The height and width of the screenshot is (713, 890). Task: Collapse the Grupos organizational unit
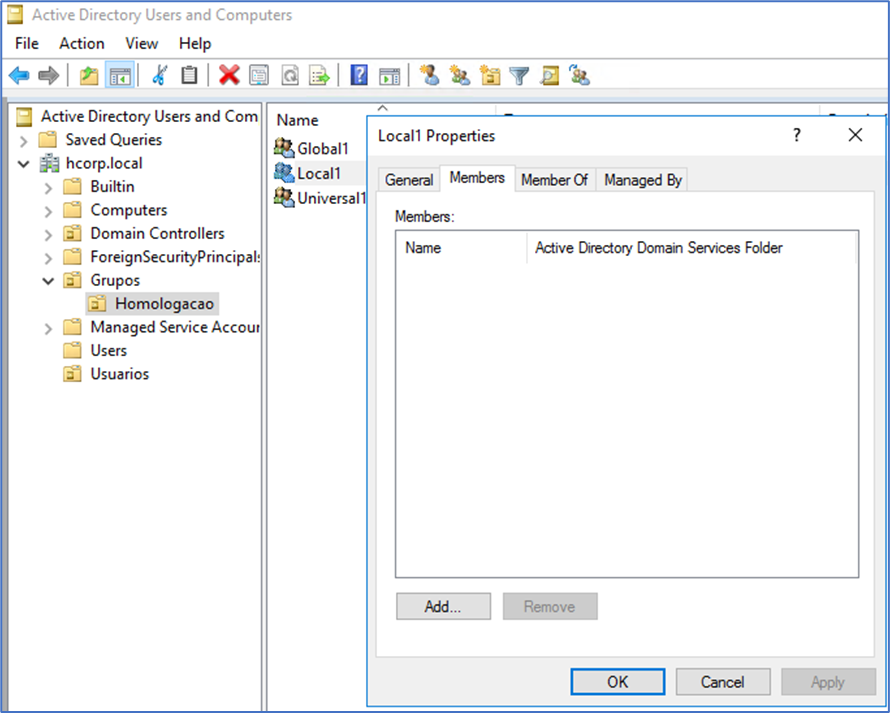coord(48,281)
